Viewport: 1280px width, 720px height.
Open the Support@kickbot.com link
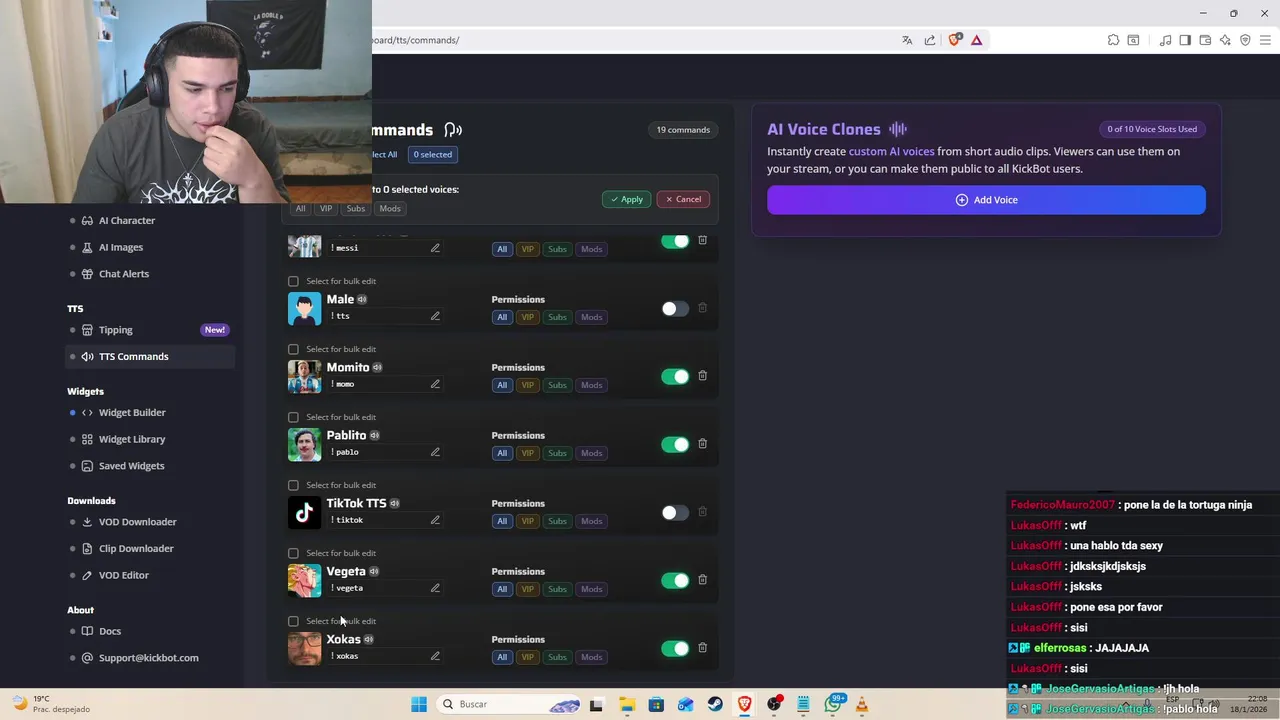[148, 658]
